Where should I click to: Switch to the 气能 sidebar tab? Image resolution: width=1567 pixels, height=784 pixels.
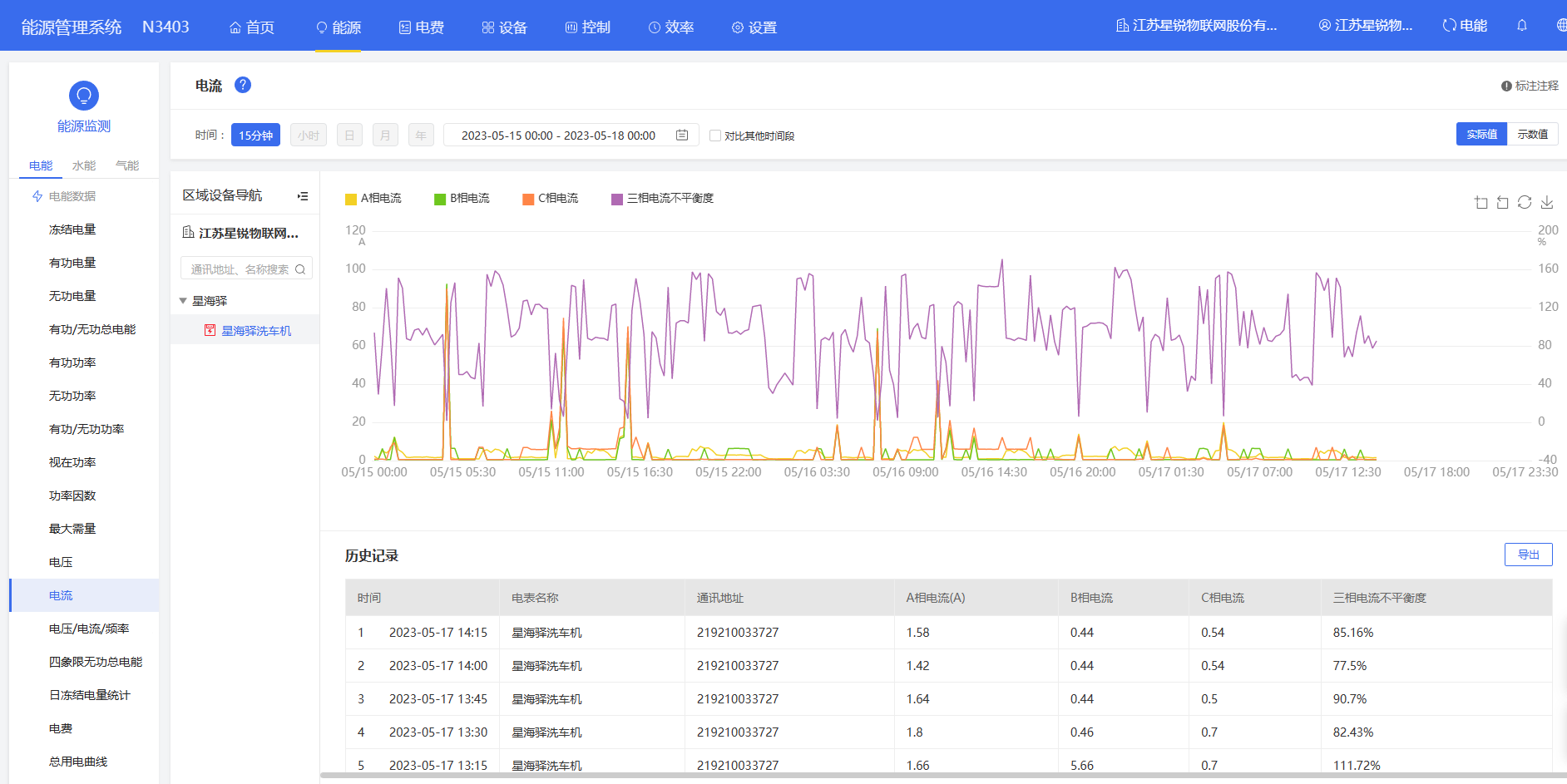coord(127,165)
